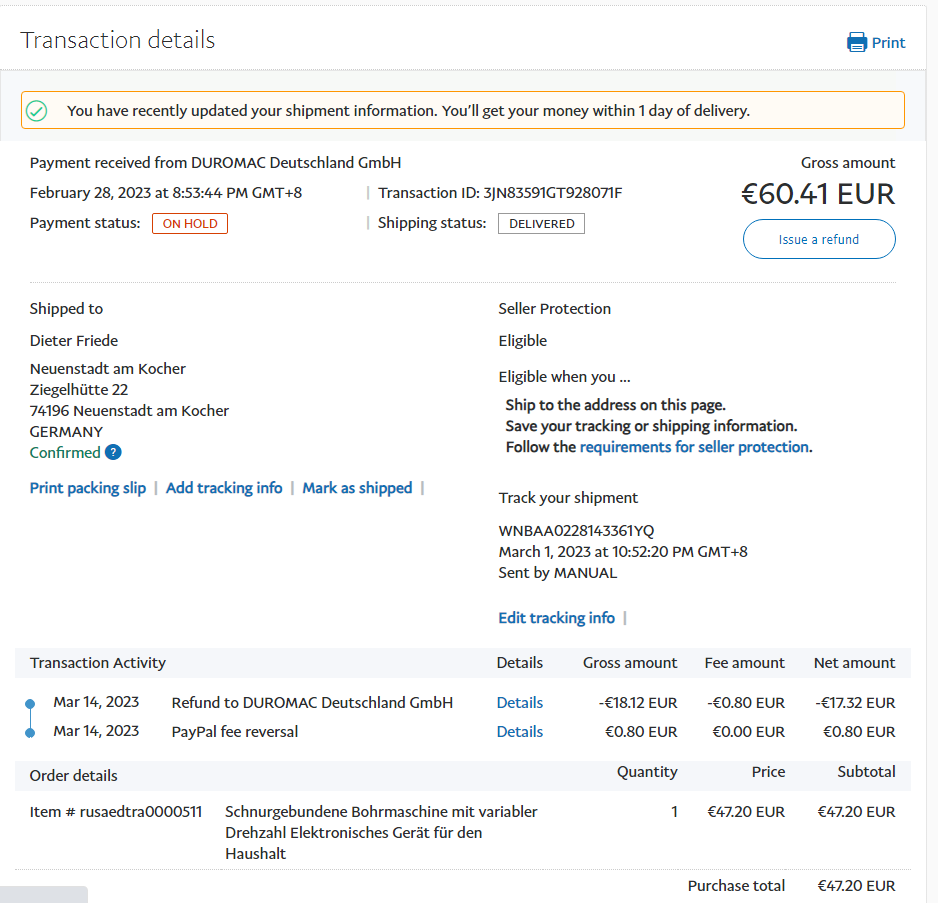Click the ON HOLD payment status badge
Screen dimensions: 938x903
190,224
